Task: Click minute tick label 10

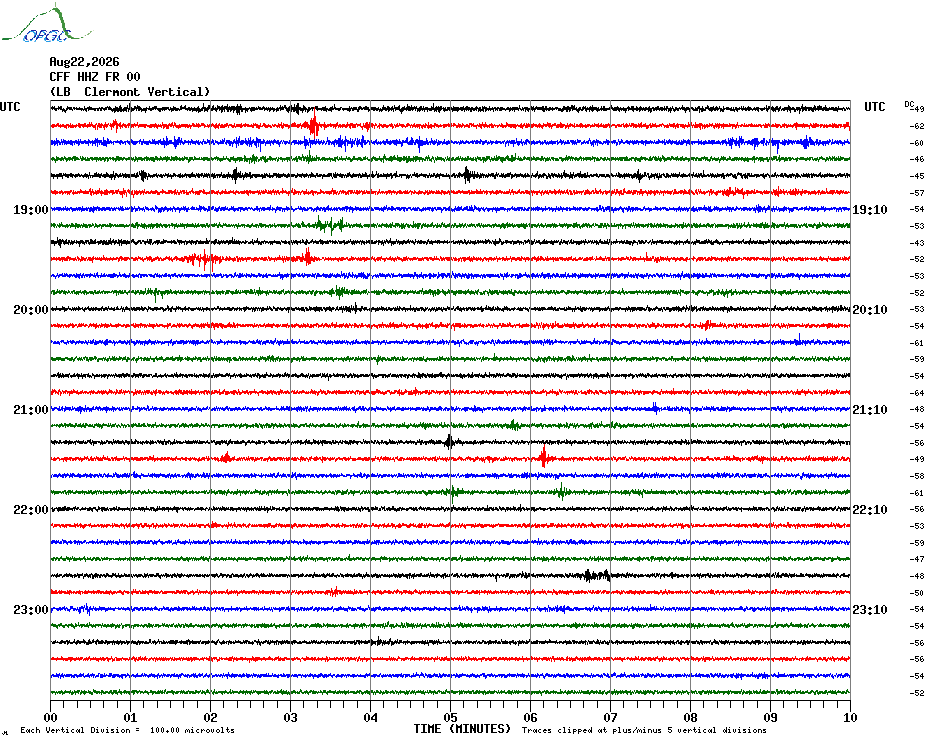Action: 850,717
